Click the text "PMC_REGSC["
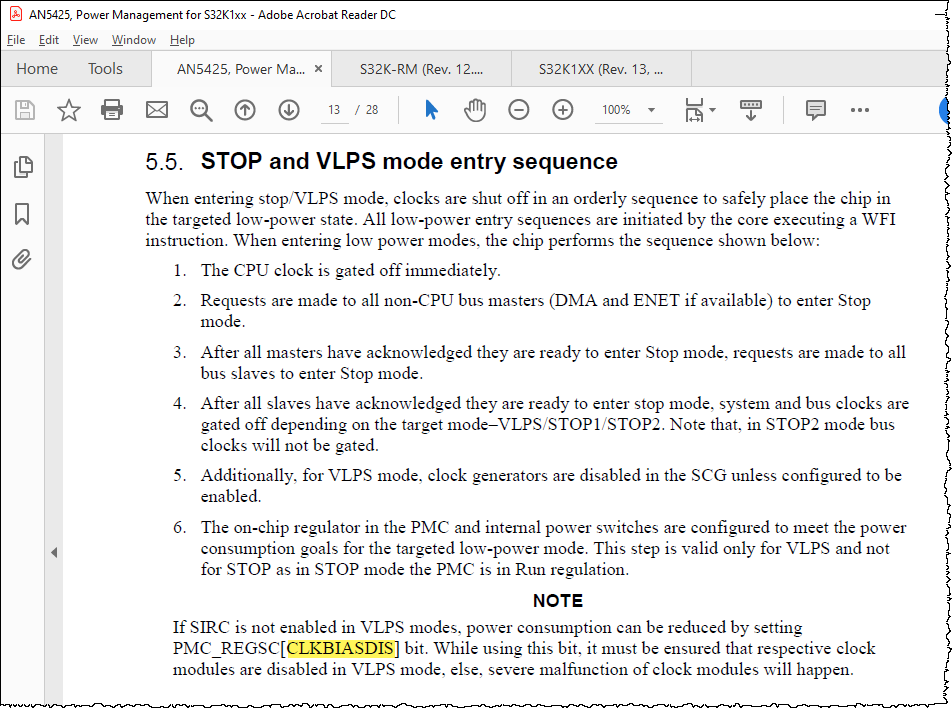952x710 pixels. coord(230,649)
